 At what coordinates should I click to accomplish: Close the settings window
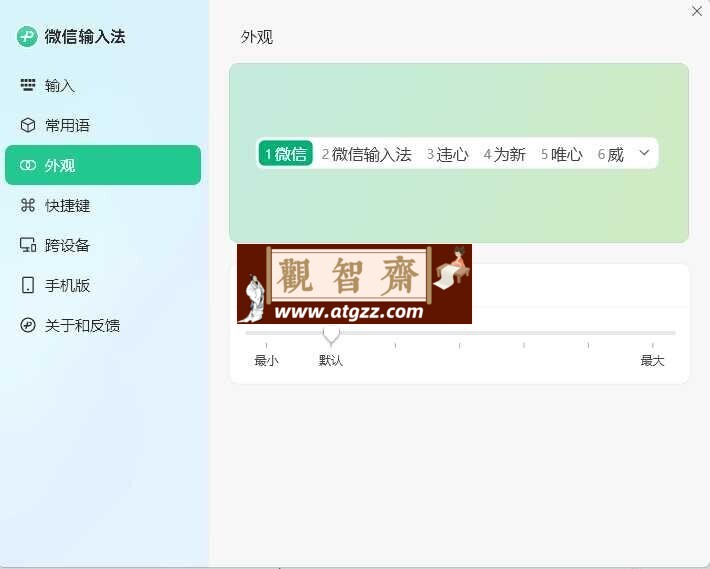point(696,11)
